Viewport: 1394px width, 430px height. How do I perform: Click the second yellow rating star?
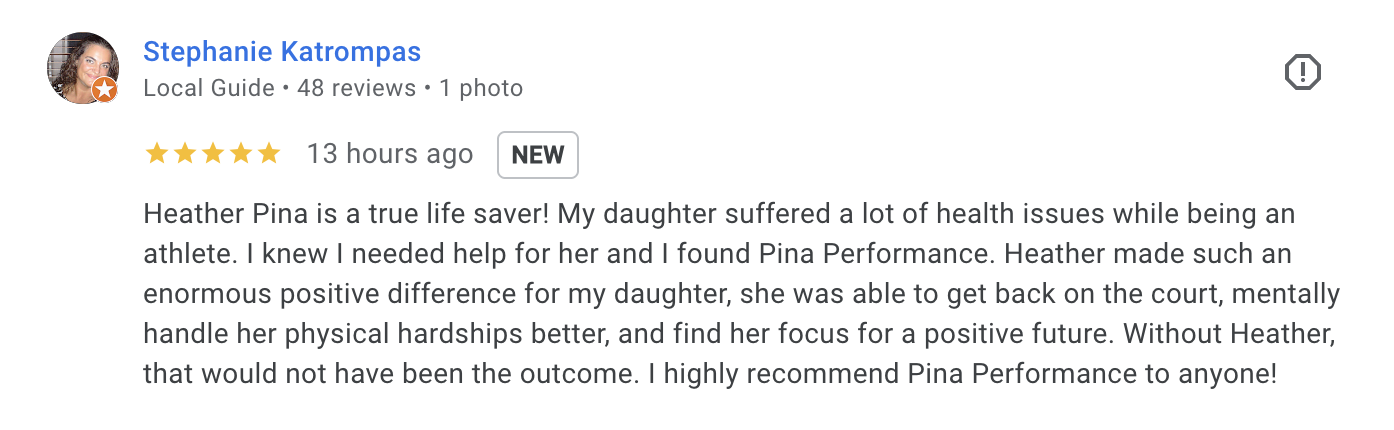click(x=184, y=153)
